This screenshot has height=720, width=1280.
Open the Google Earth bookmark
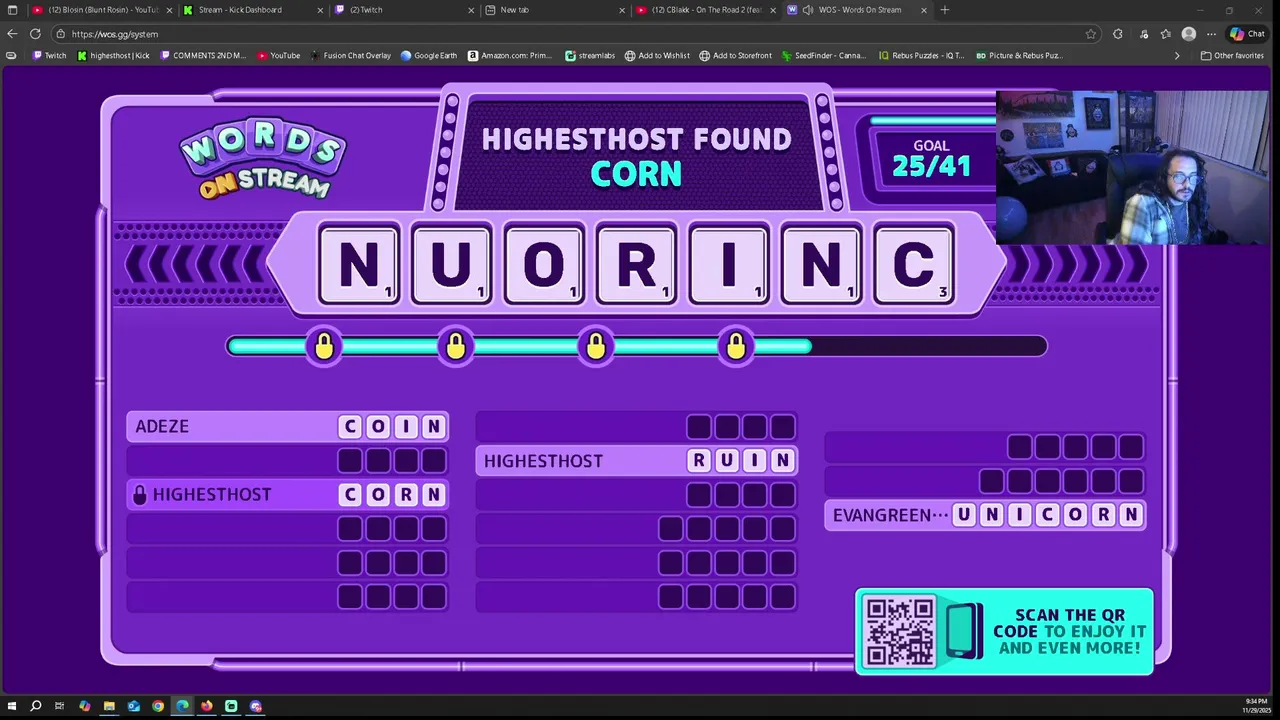coord(429,56)
